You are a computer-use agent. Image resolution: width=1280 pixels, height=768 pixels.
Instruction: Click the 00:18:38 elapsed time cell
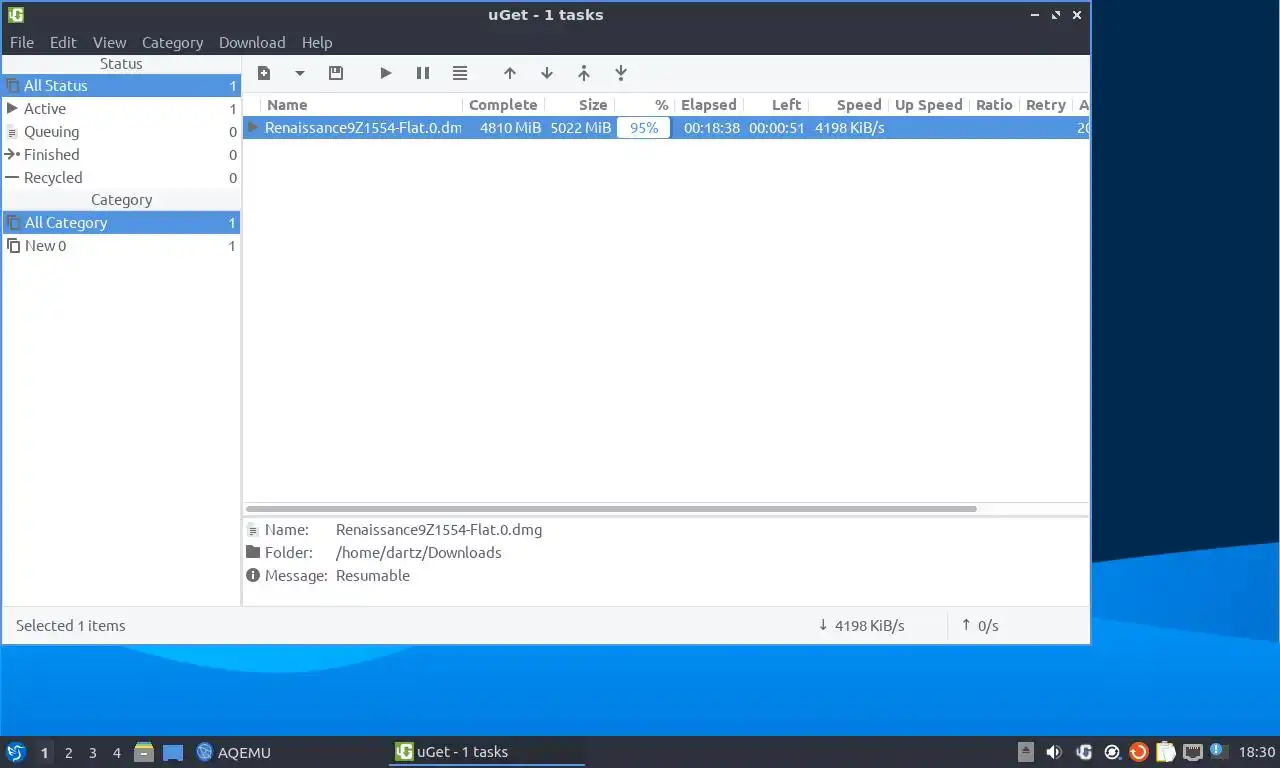[x=712, y=128]
